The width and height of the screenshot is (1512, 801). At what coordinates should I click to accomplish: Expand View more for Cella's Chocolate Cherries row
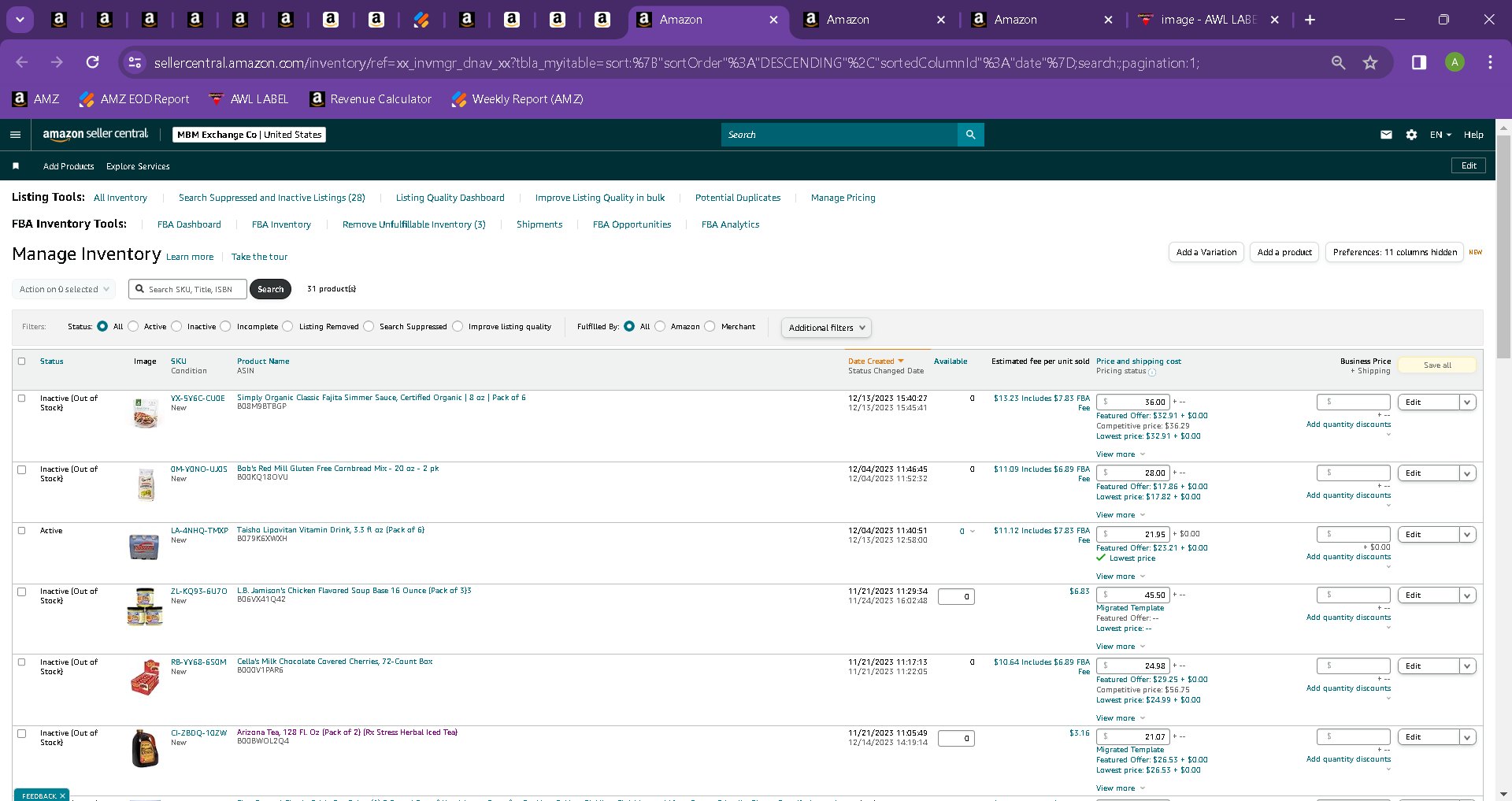(1121, 718)
